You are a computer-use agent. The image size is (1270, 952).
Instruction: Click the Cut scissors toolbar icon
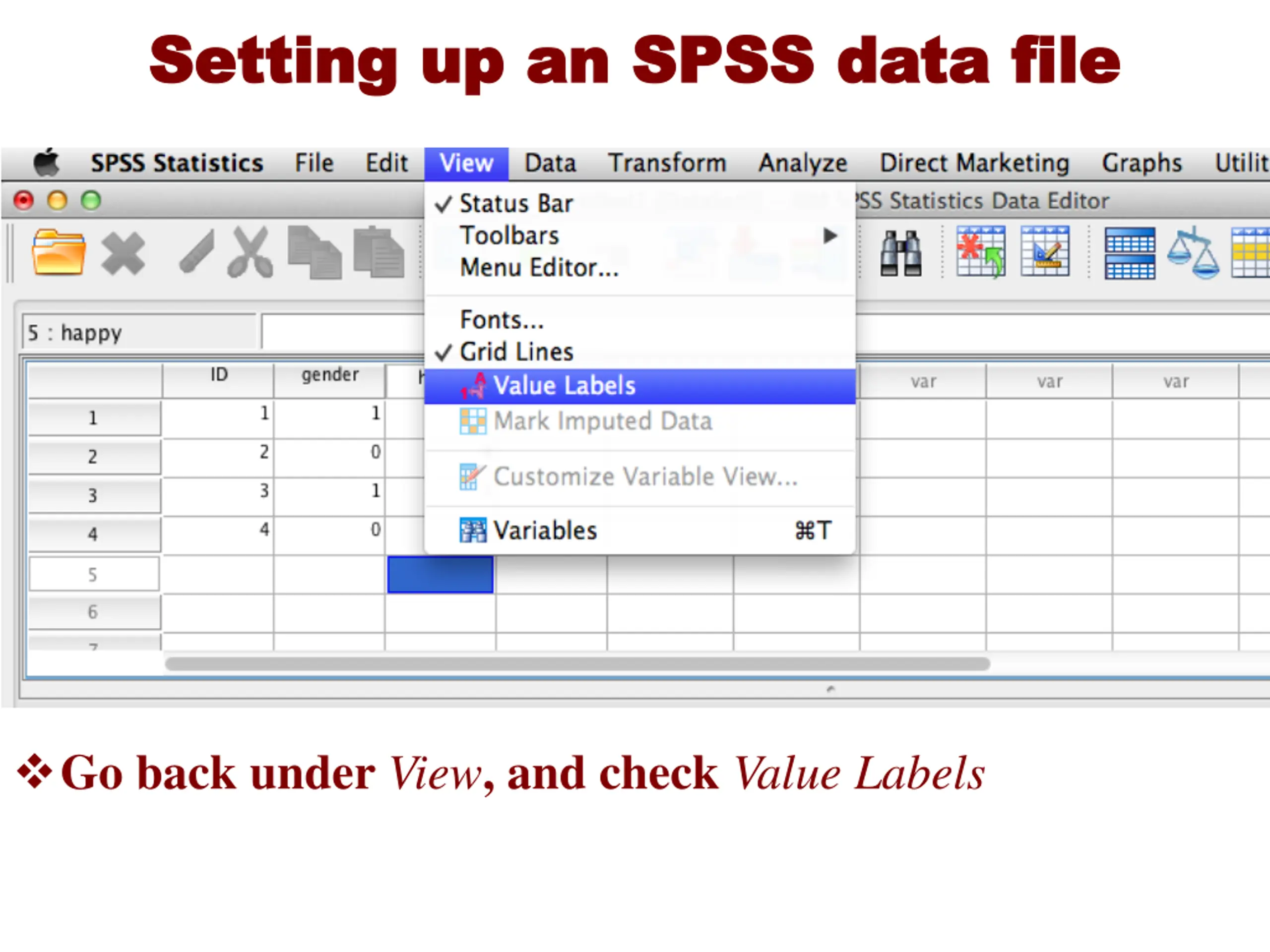(250, 252)
